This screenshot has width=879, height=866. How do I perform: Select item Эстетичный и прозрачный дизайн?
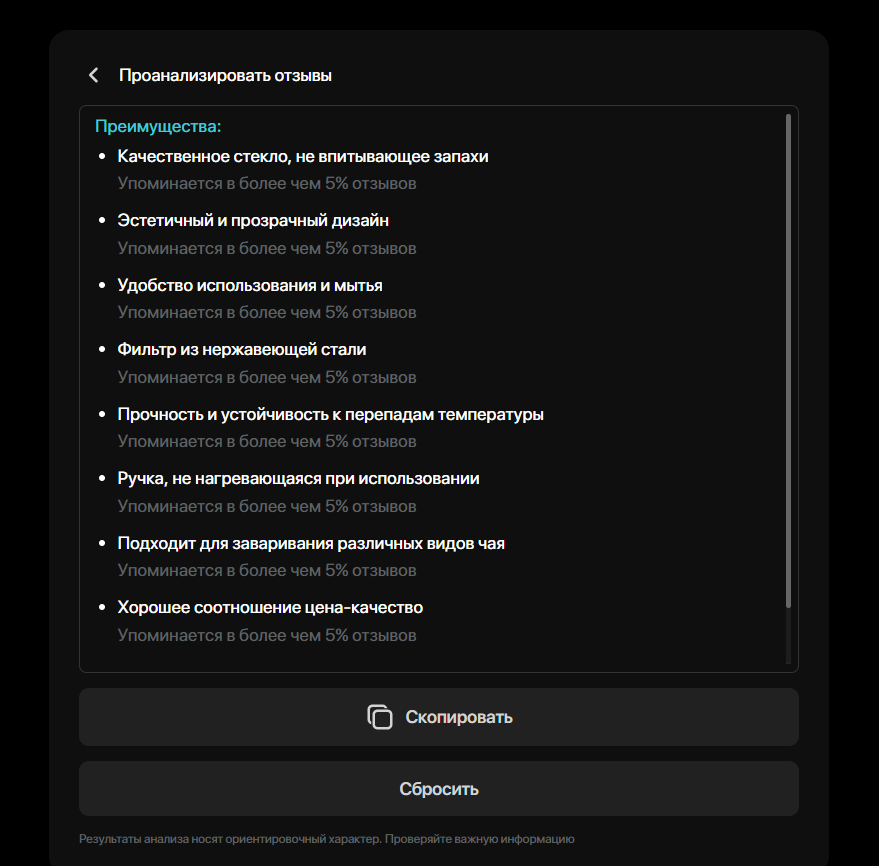253,220
